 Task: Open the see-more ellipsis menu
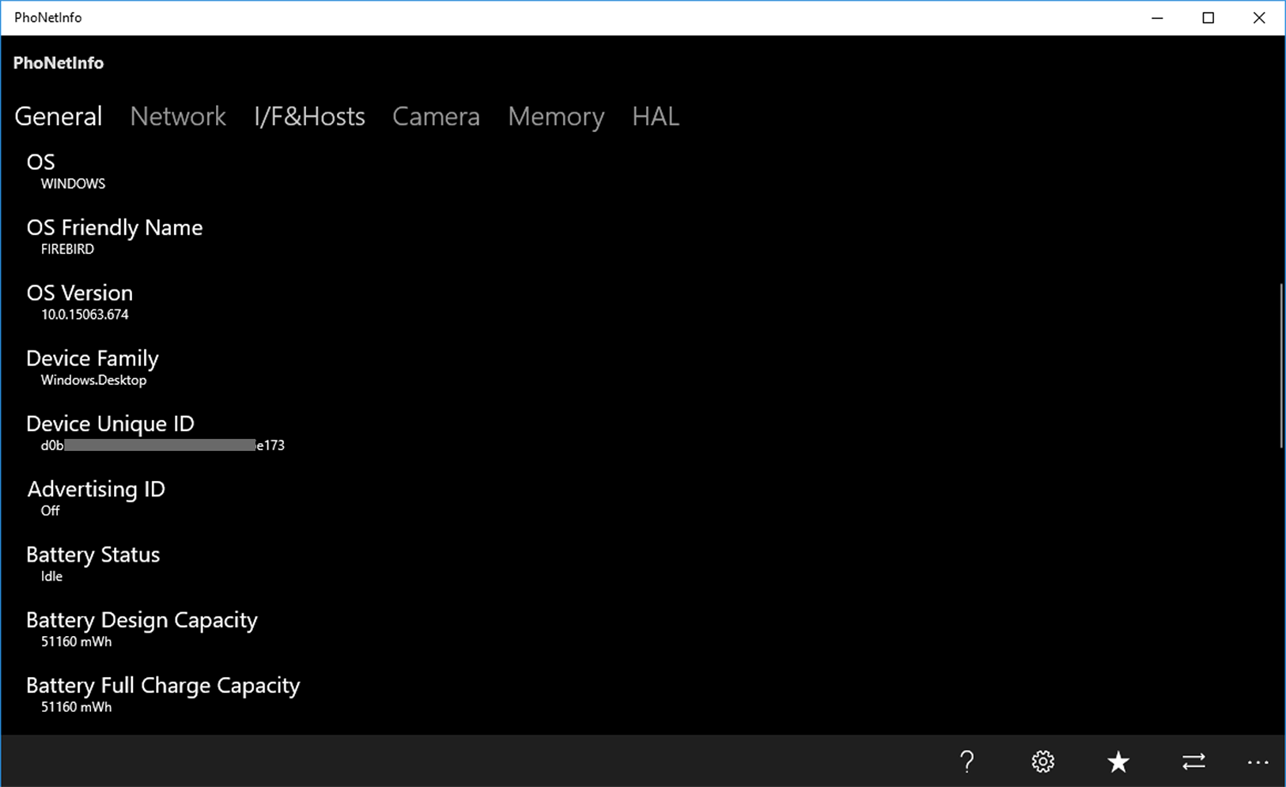(x=1257, y=761)
